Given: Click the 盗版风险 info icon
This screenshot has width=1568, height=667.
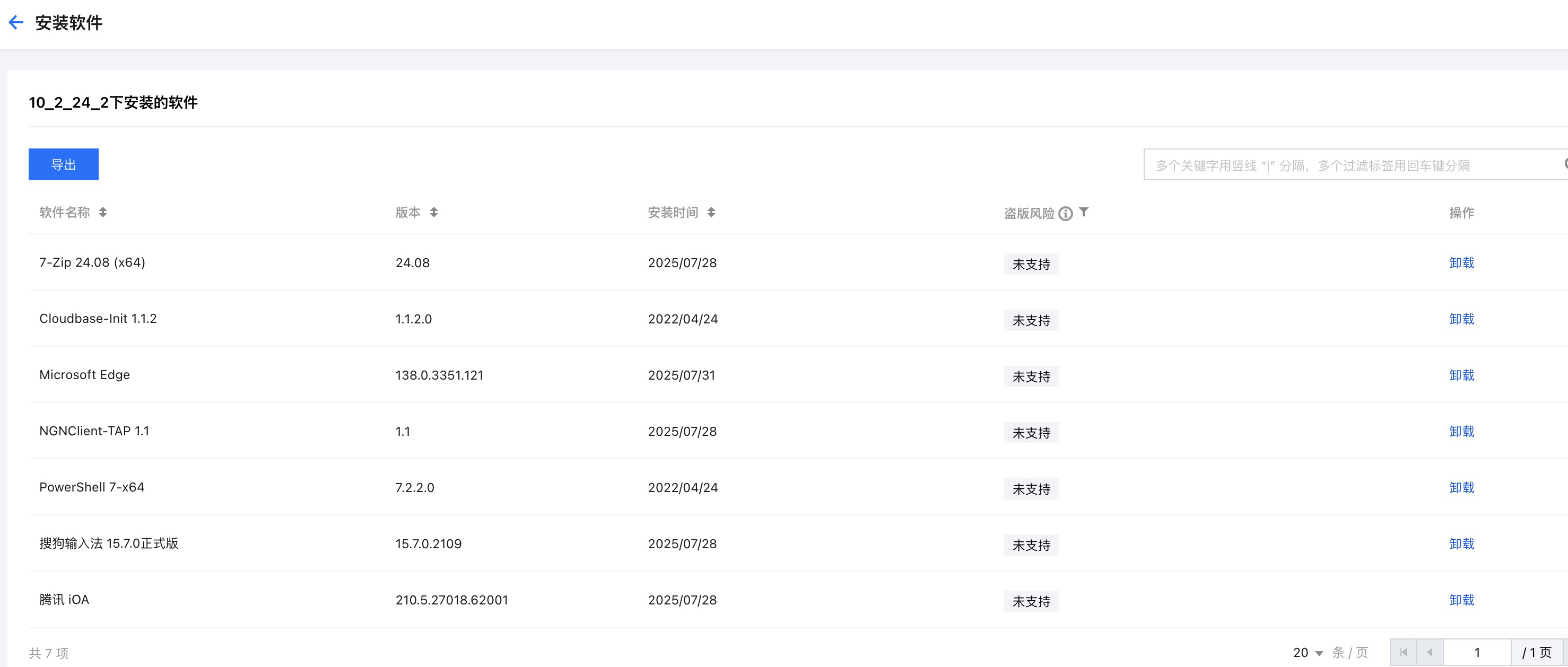Looking at the screenshot, I should (x=1065, y=214).
